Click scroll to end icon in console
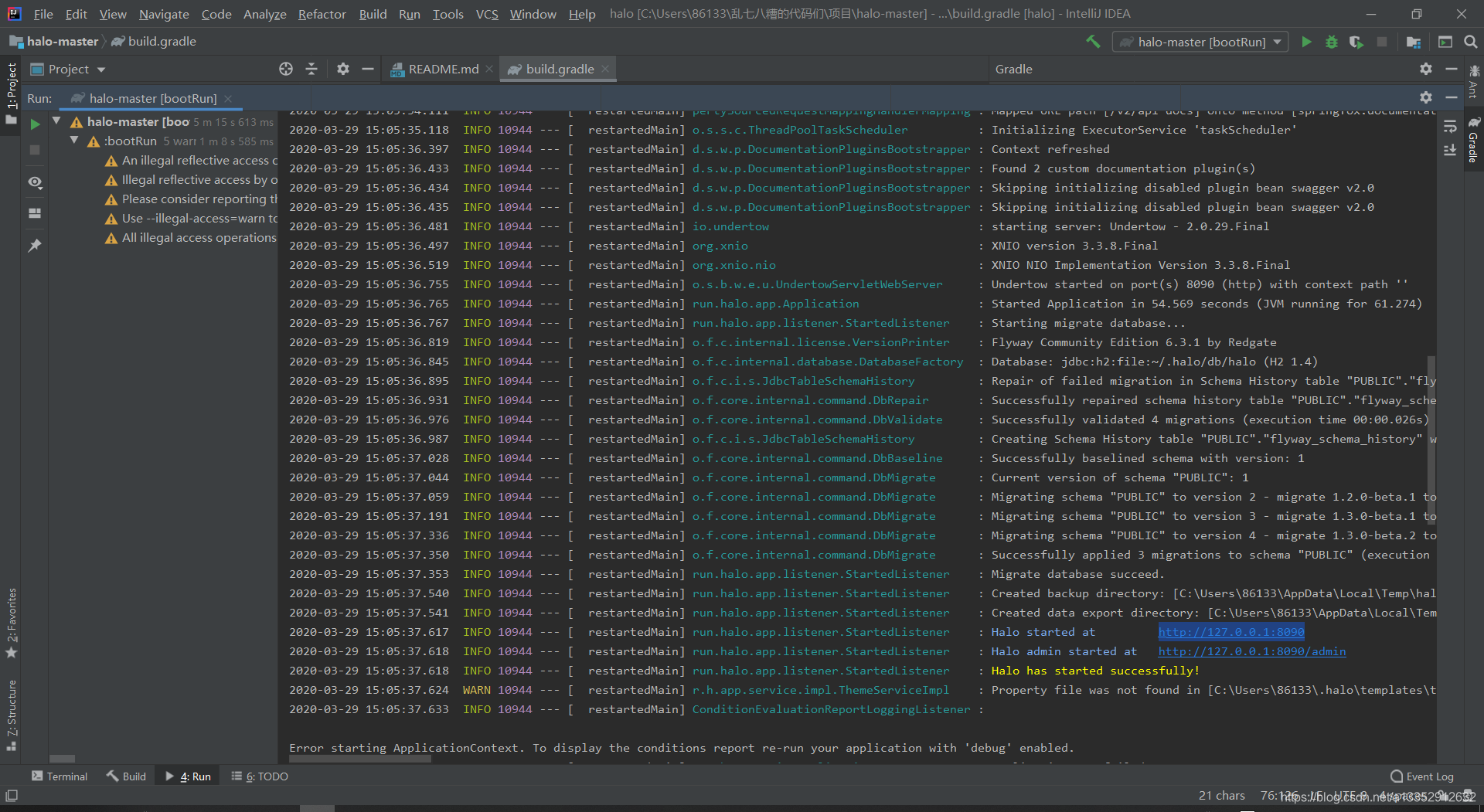This screenshot has height=812, width=1484. (x=1450, y=150)
